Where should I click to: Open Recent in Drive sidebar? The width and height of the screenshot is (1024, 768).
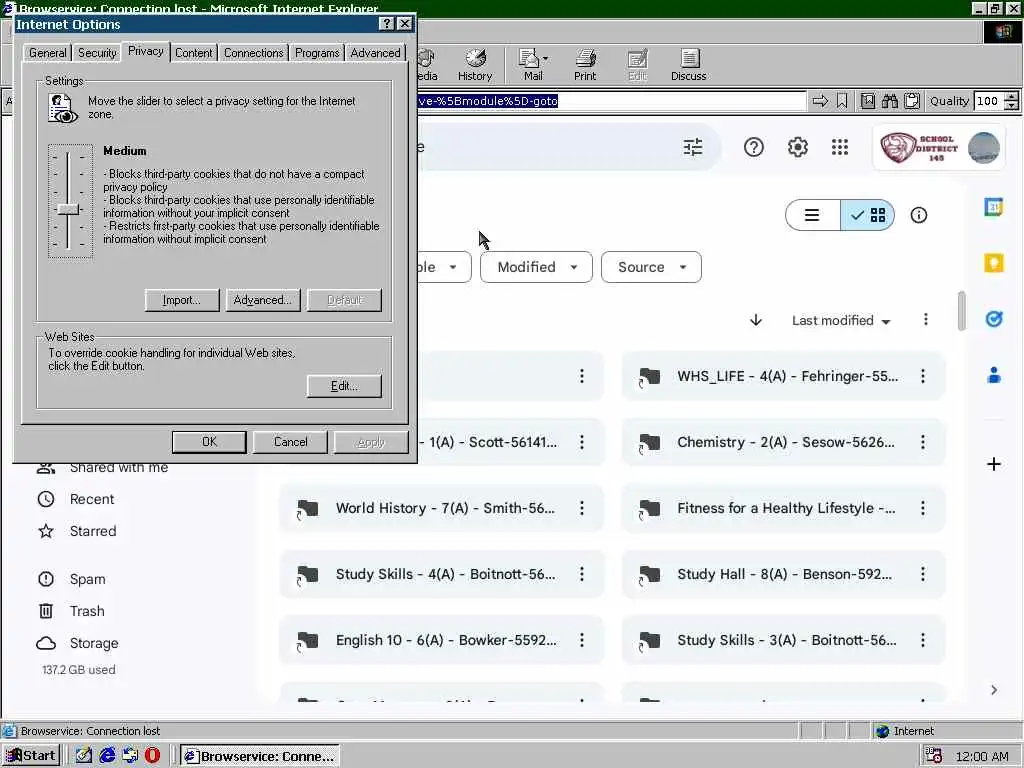tap(91, 499)
